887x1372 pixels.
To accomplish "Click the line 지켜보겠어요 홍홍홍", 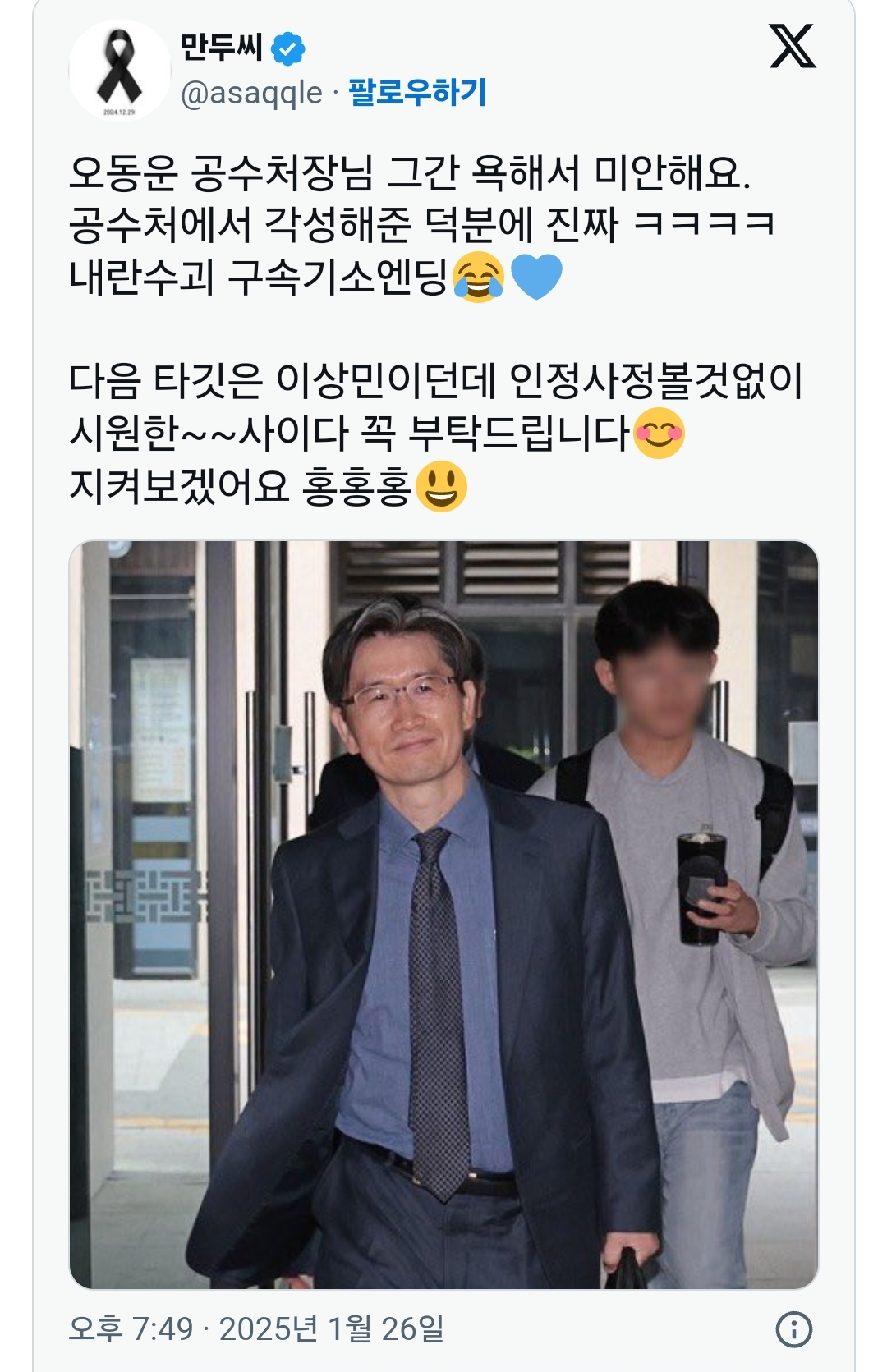I will pos(269,486).
